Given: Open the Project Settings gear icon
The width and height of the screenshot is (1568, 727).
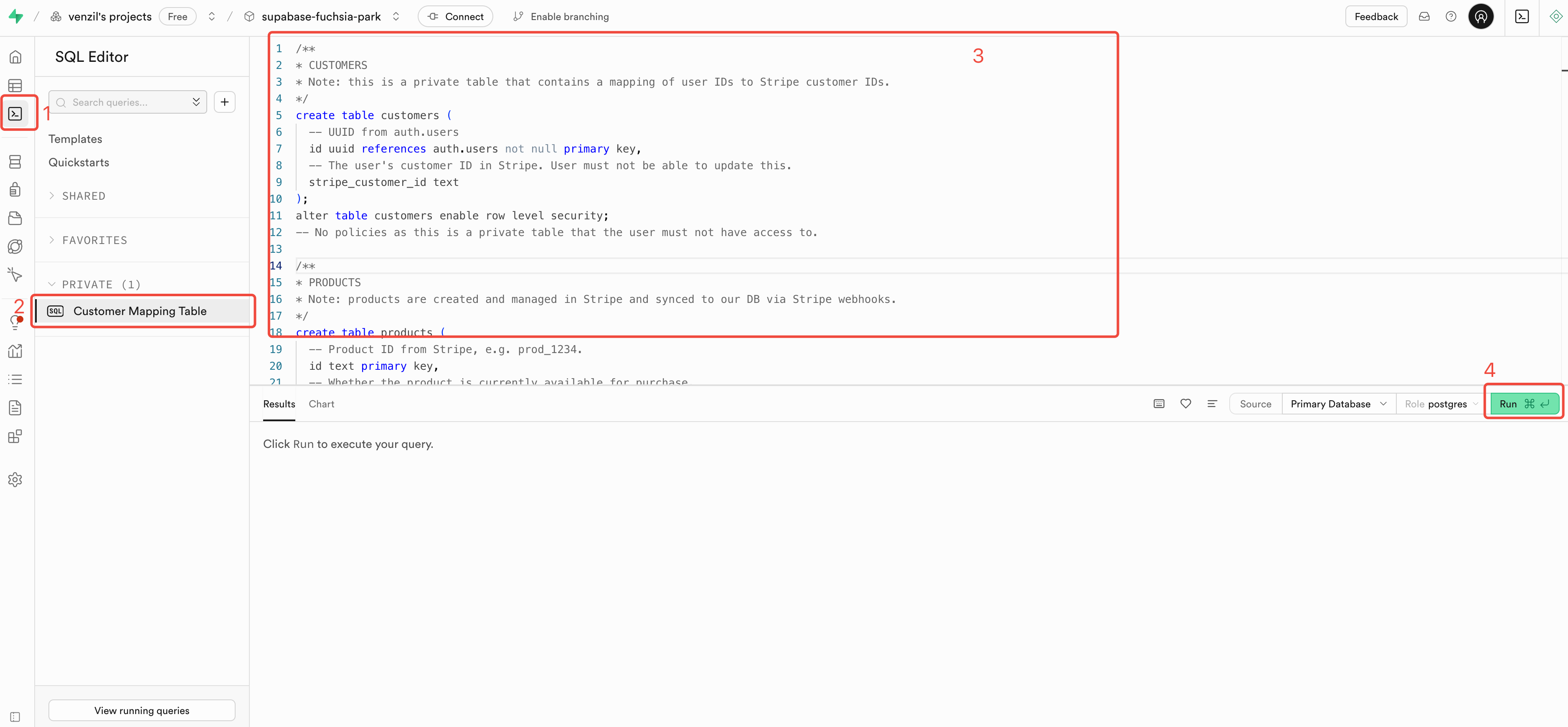Looking at the screenshot, I should pos(15,480).
